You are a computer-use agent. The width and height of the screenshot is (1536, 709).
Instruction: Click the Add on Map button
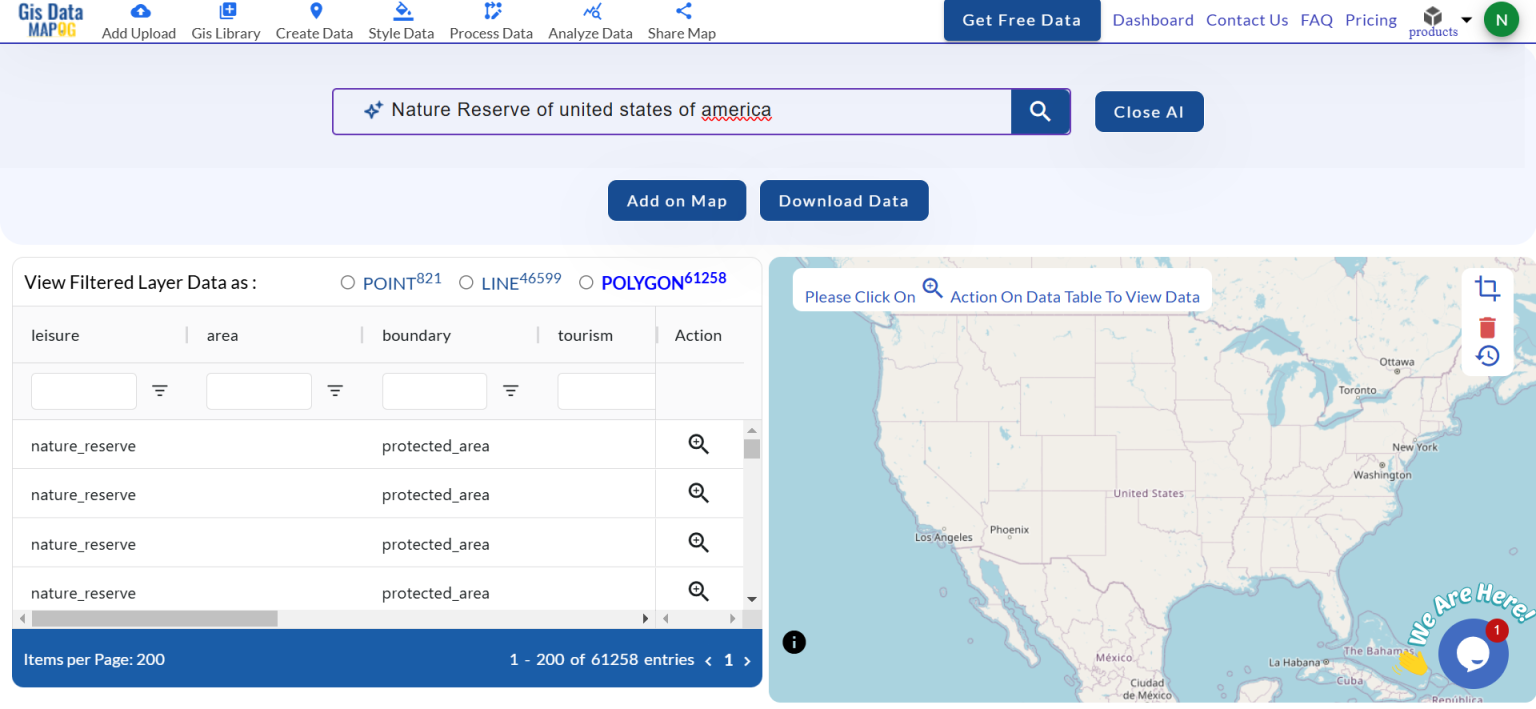click(676, 201)
